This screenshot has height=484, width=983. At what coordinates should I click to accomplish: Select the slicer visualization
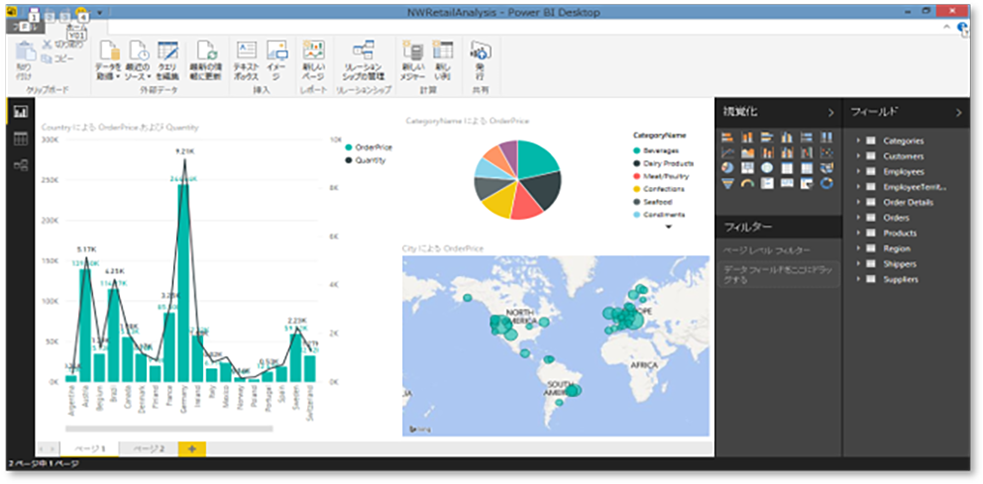(x=807, y=183)
